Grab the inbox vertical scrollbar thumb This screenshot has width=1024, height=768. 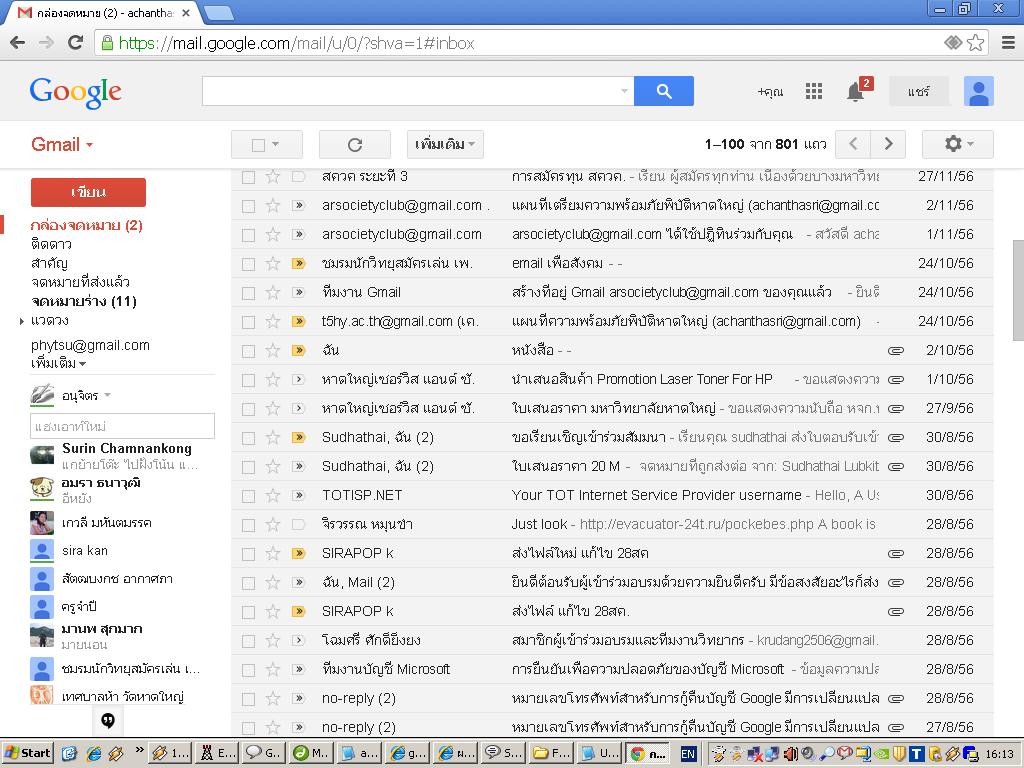point(1017,290)
